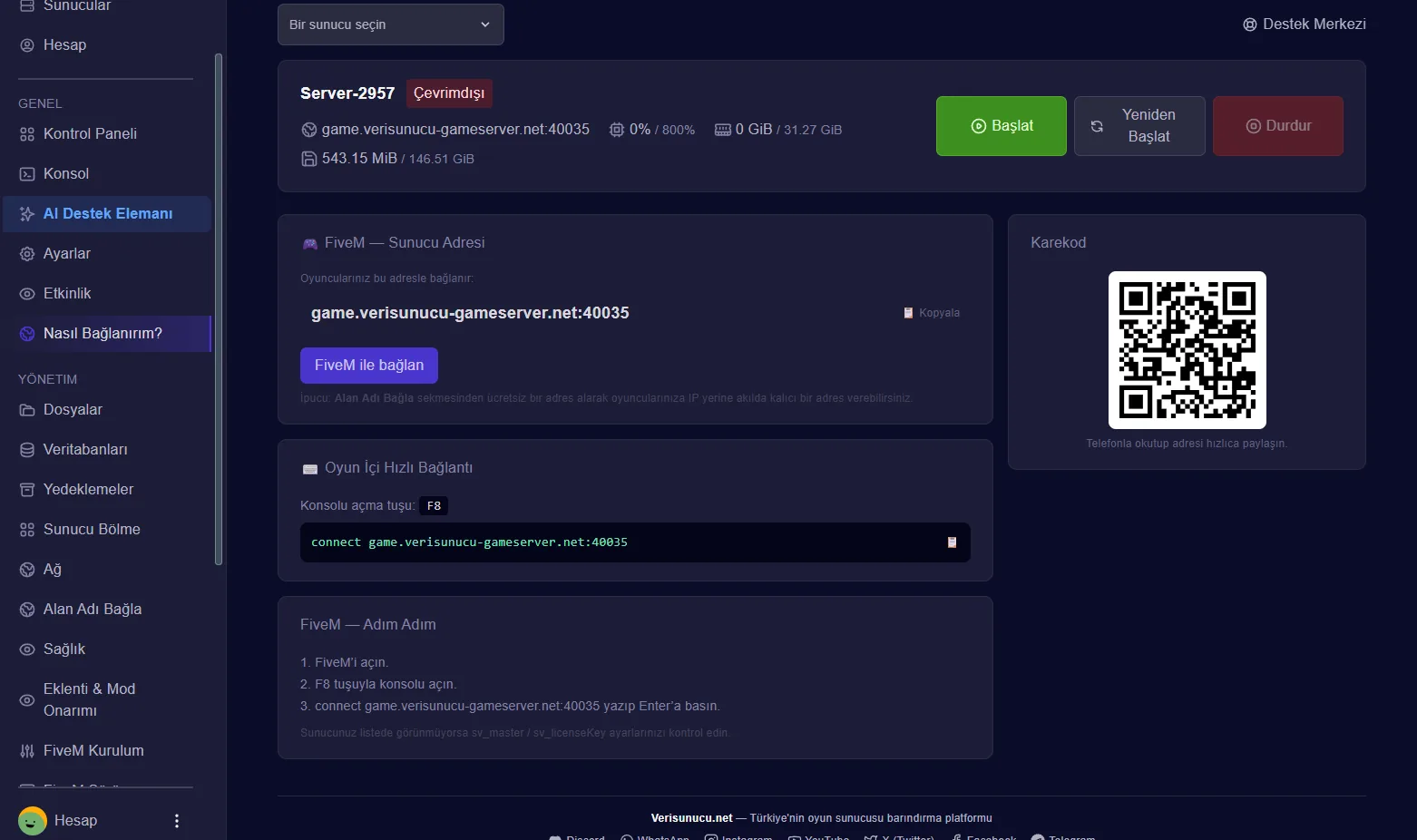This screenshot has height=840, width=1417.
Task: Click the FiveM Kurulum sliders icon
Action: coord(27,750)
